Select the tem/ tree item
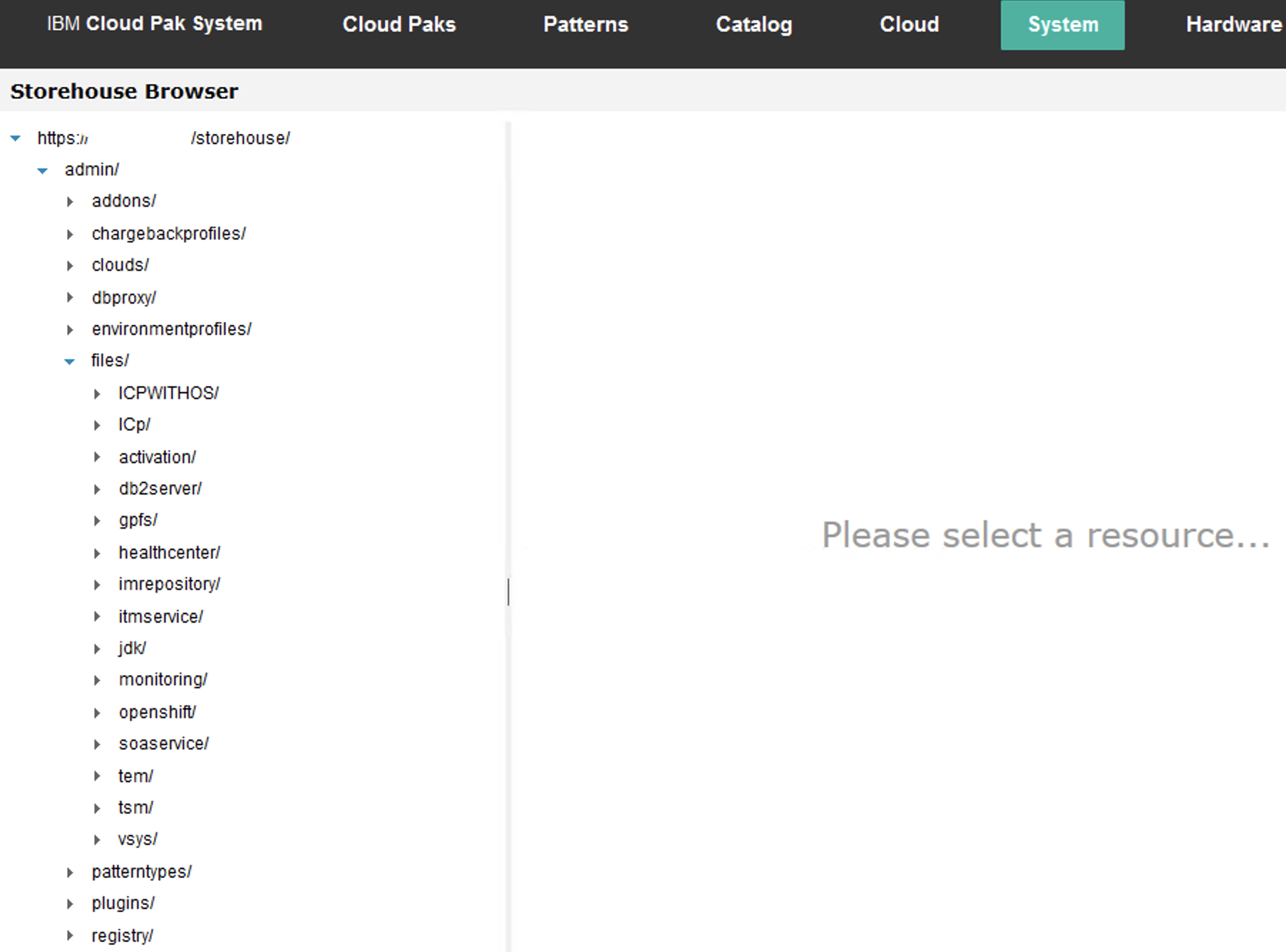Viewport: 1286px width, 952px height. point(136,776)
